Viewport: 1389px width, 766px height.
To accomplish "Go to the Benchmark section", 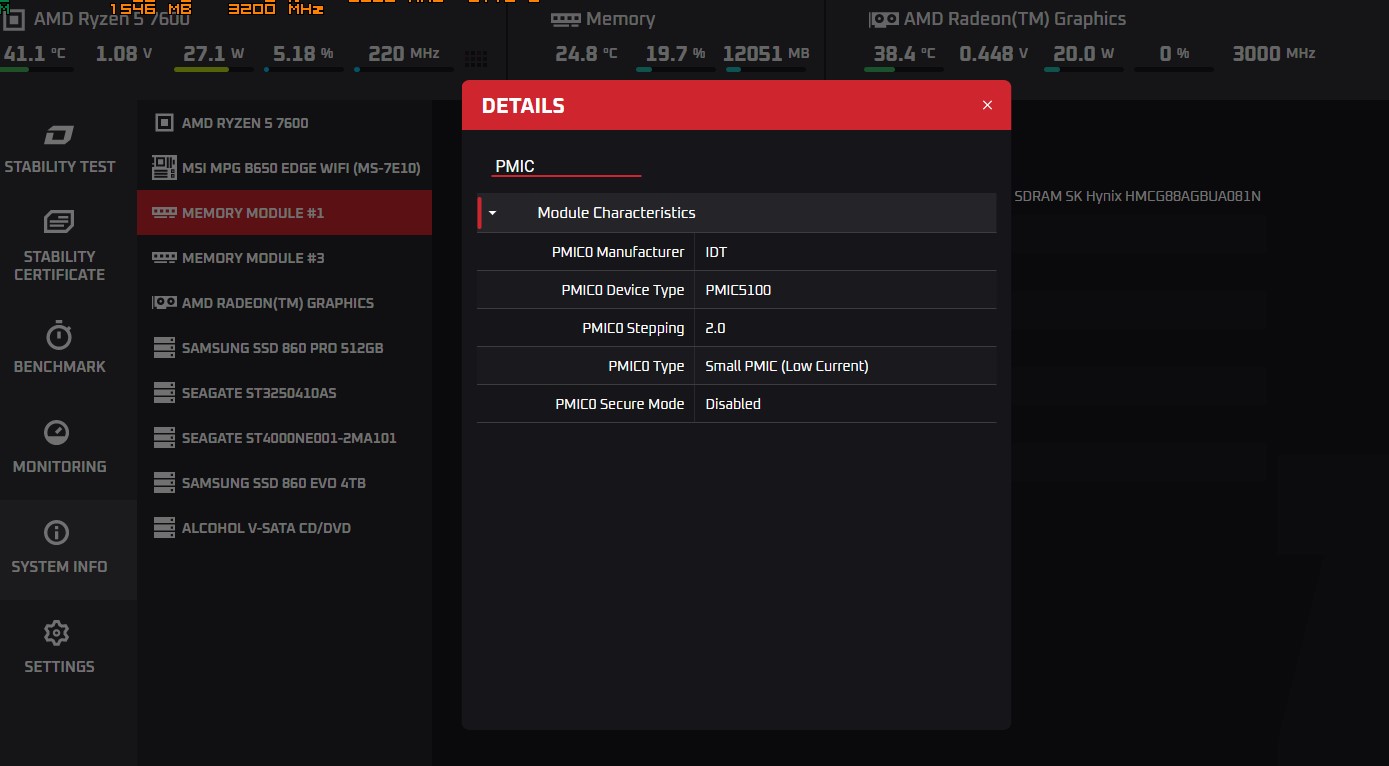I will coord(60,348).
